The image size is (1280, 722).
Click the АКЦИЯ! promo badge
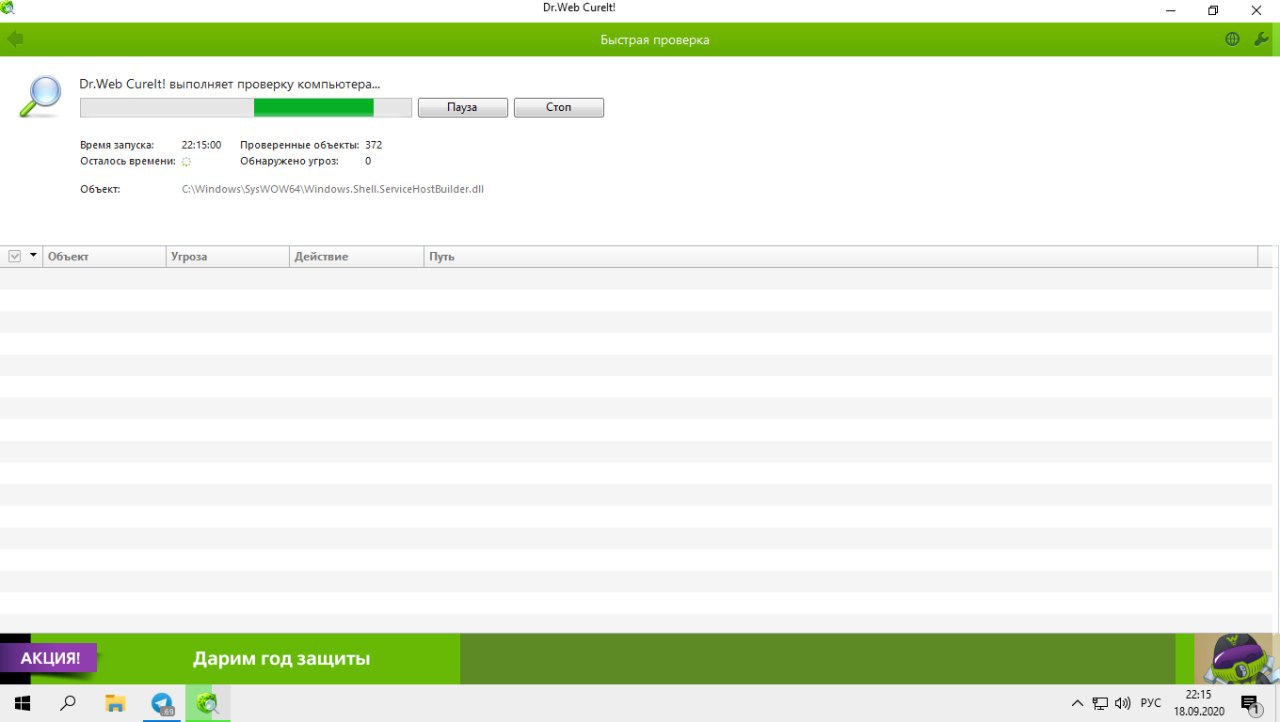point(49,658)
